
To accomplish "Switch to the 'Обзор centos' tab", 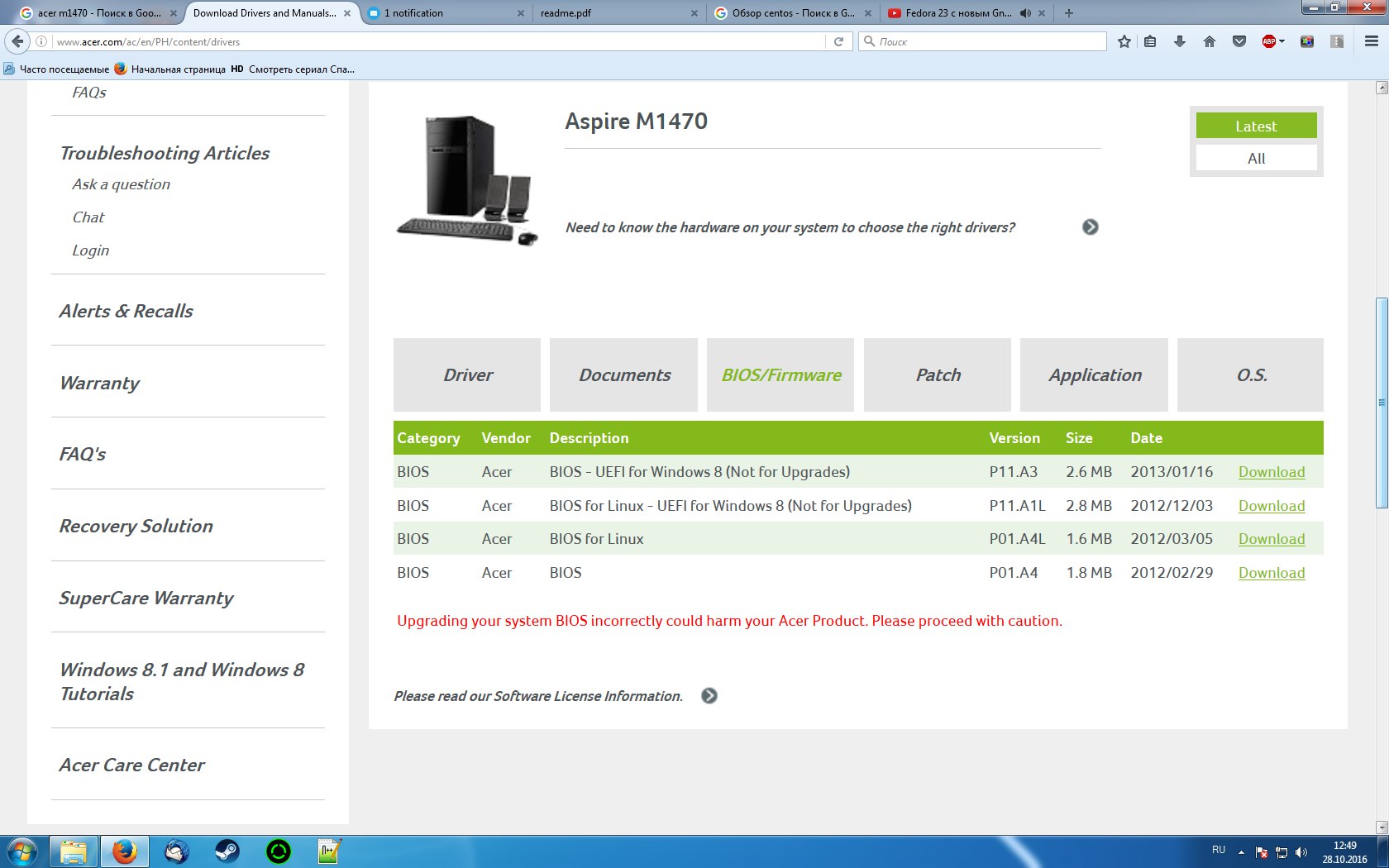I will 792,13.
